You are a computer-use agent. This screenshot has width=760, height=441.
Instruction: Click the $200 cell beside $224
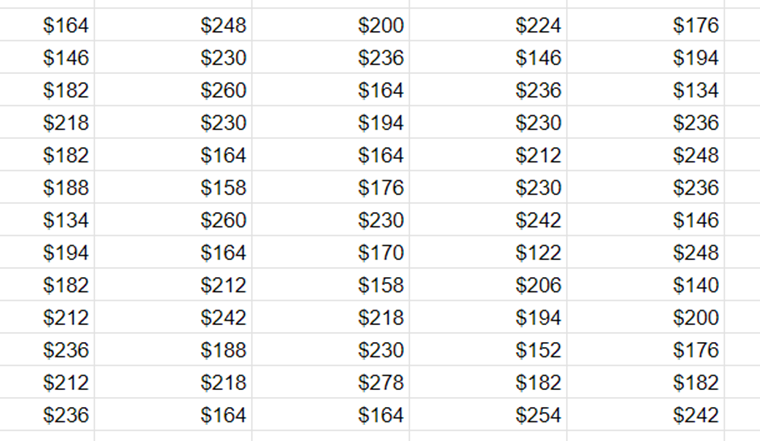tap(331, 25)
